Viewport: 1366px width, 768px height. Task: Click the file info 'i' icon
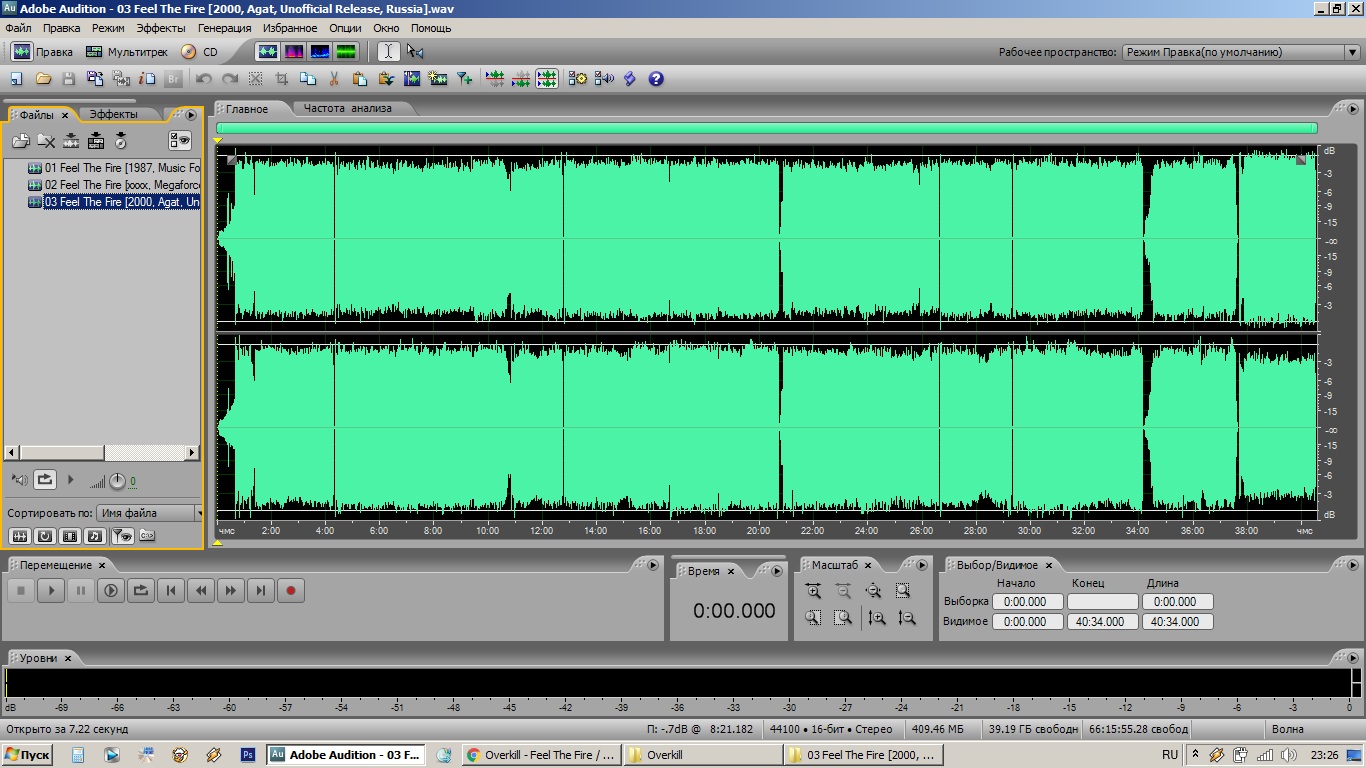(147, 78)
